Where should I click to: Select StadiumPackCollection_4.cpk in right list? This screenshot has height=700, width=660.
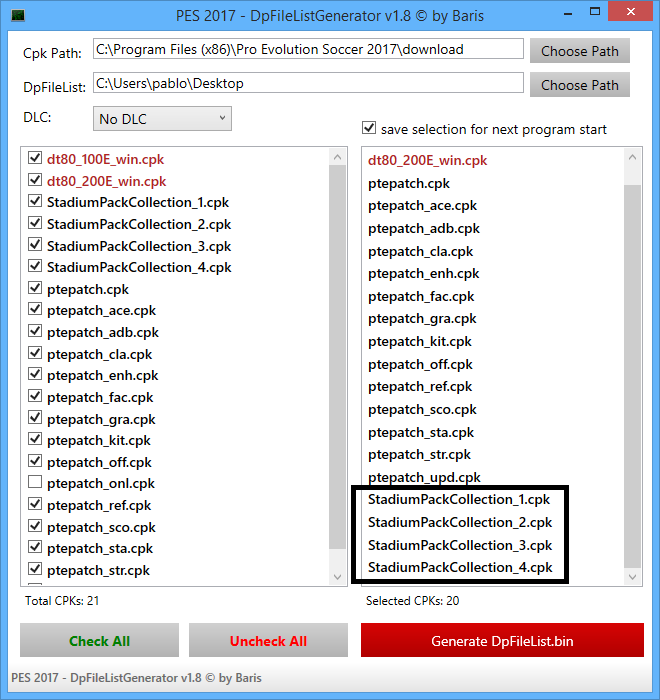(460, 567)
